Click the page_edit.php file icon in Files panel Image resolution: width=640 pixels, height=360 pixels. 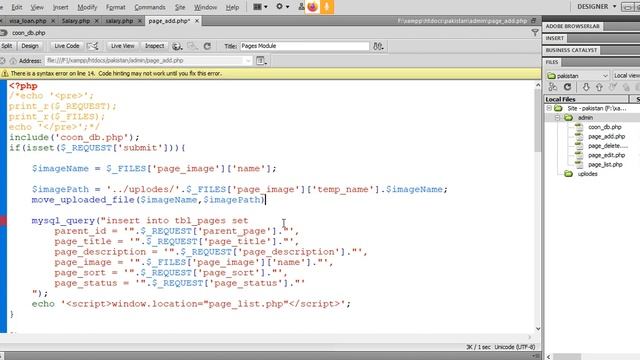(x=579, y=155)
